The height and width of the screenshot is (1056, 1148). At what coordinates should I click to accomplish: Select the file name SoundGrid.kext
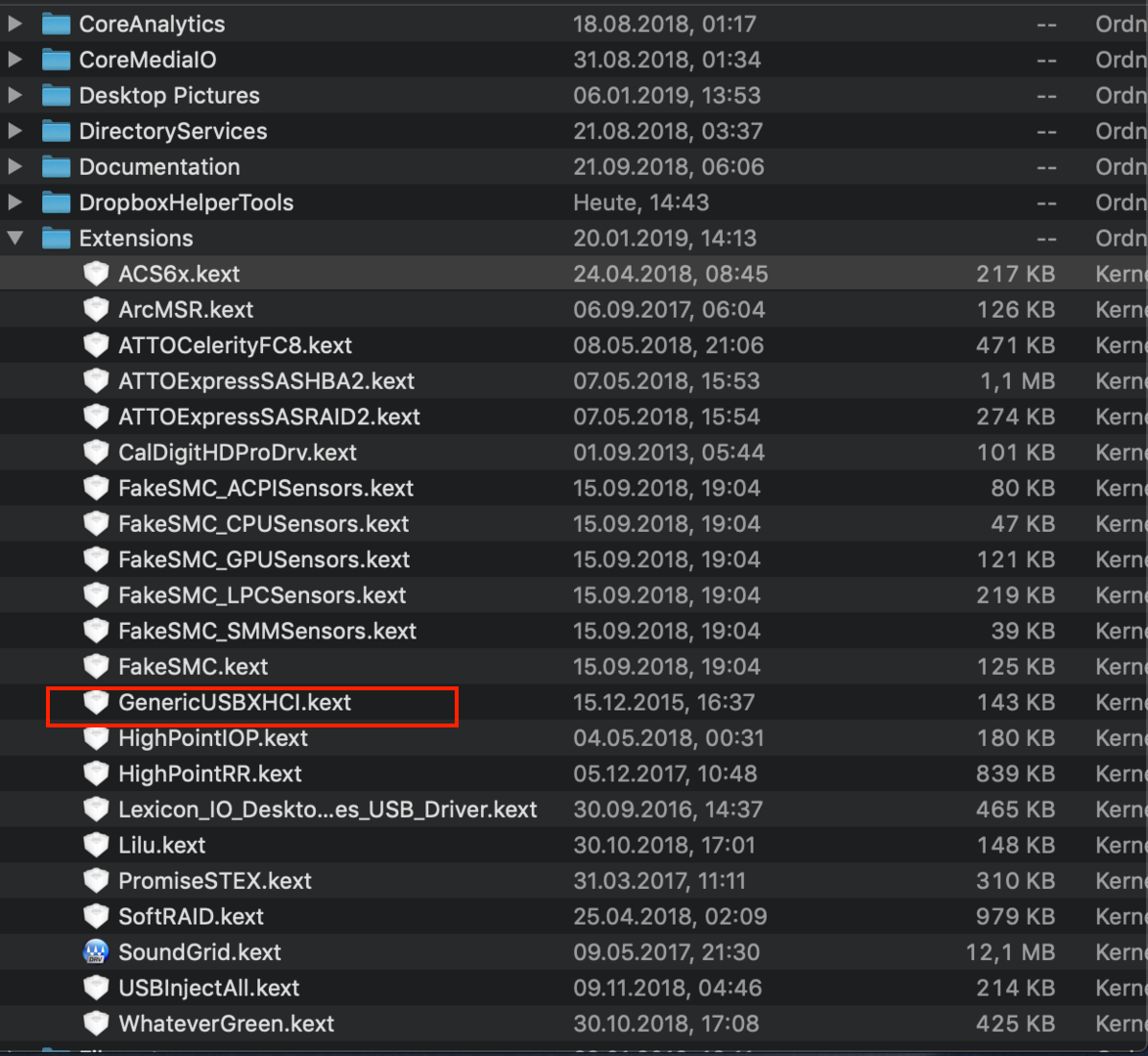tap(199, 952)
